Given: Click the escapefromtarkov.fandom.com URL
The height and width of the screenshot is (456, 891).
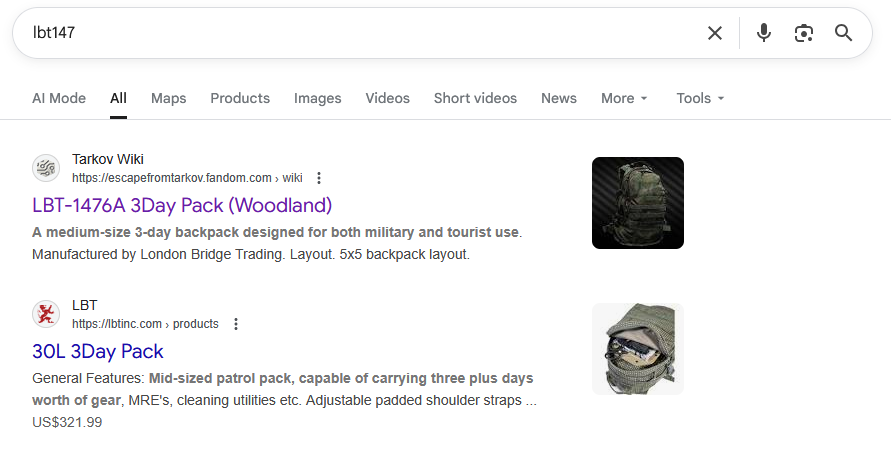Looking at the screenshot, I should point(188,178).
